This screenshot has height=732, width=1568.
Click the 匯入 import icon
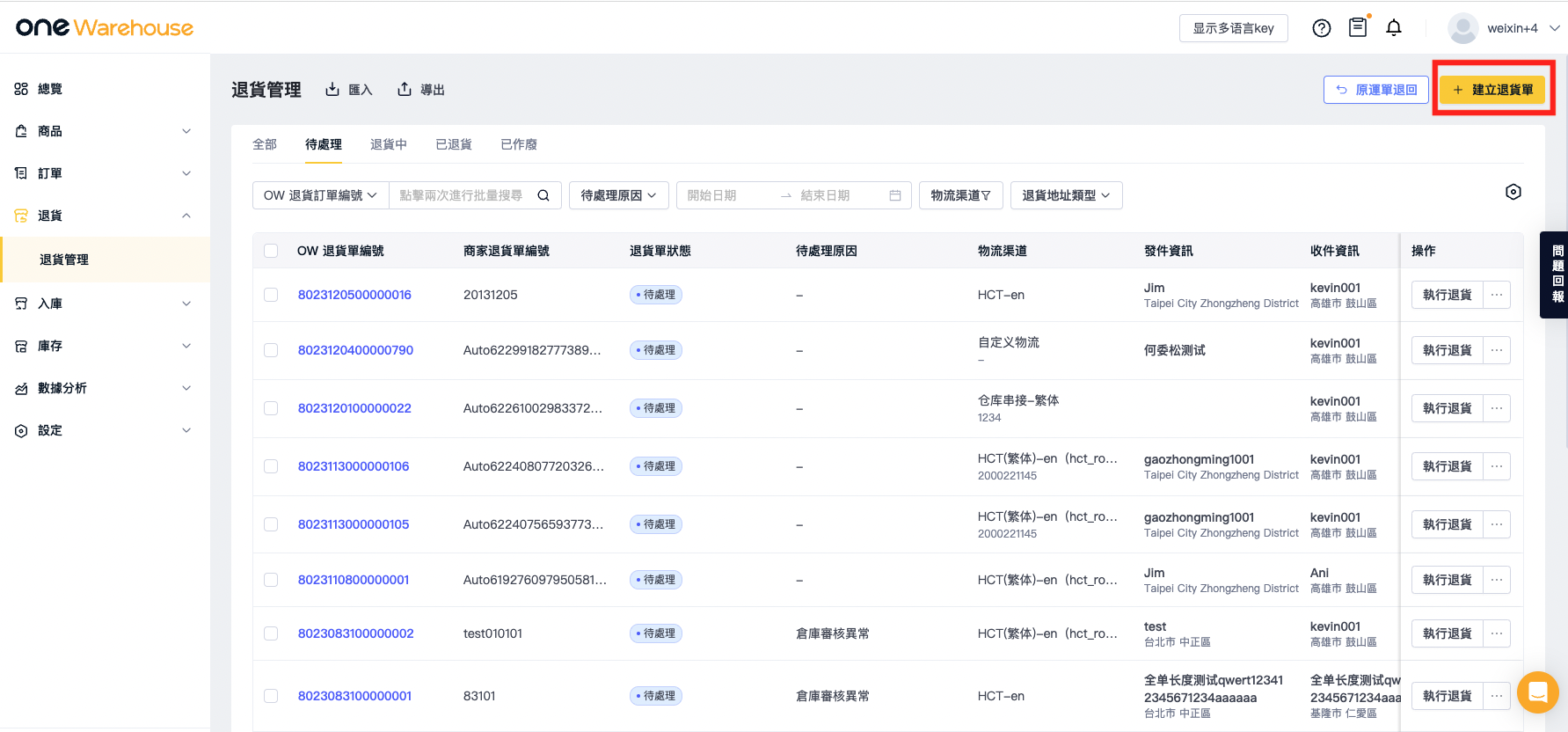[332, 89]
